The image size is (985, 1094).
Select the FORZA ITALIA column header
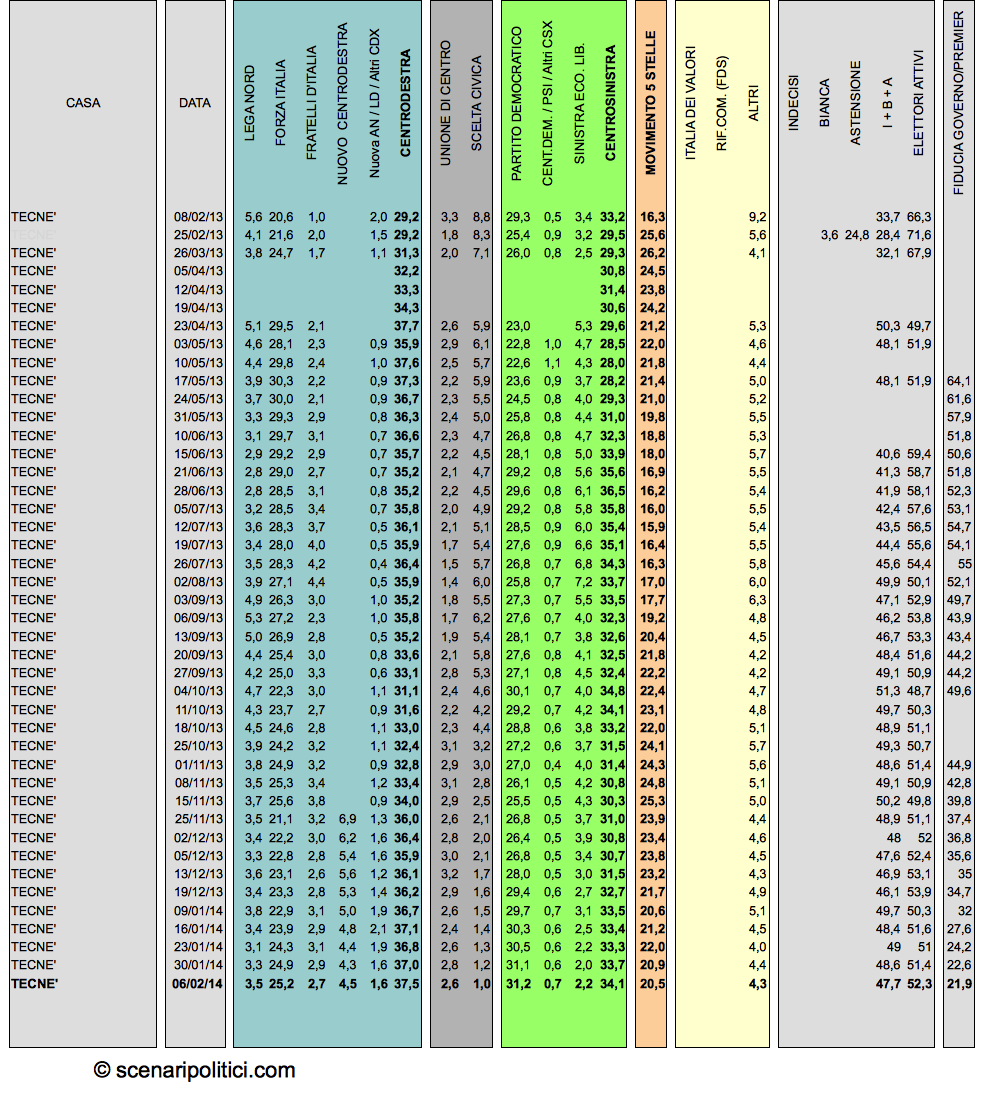tap(280, 103)
